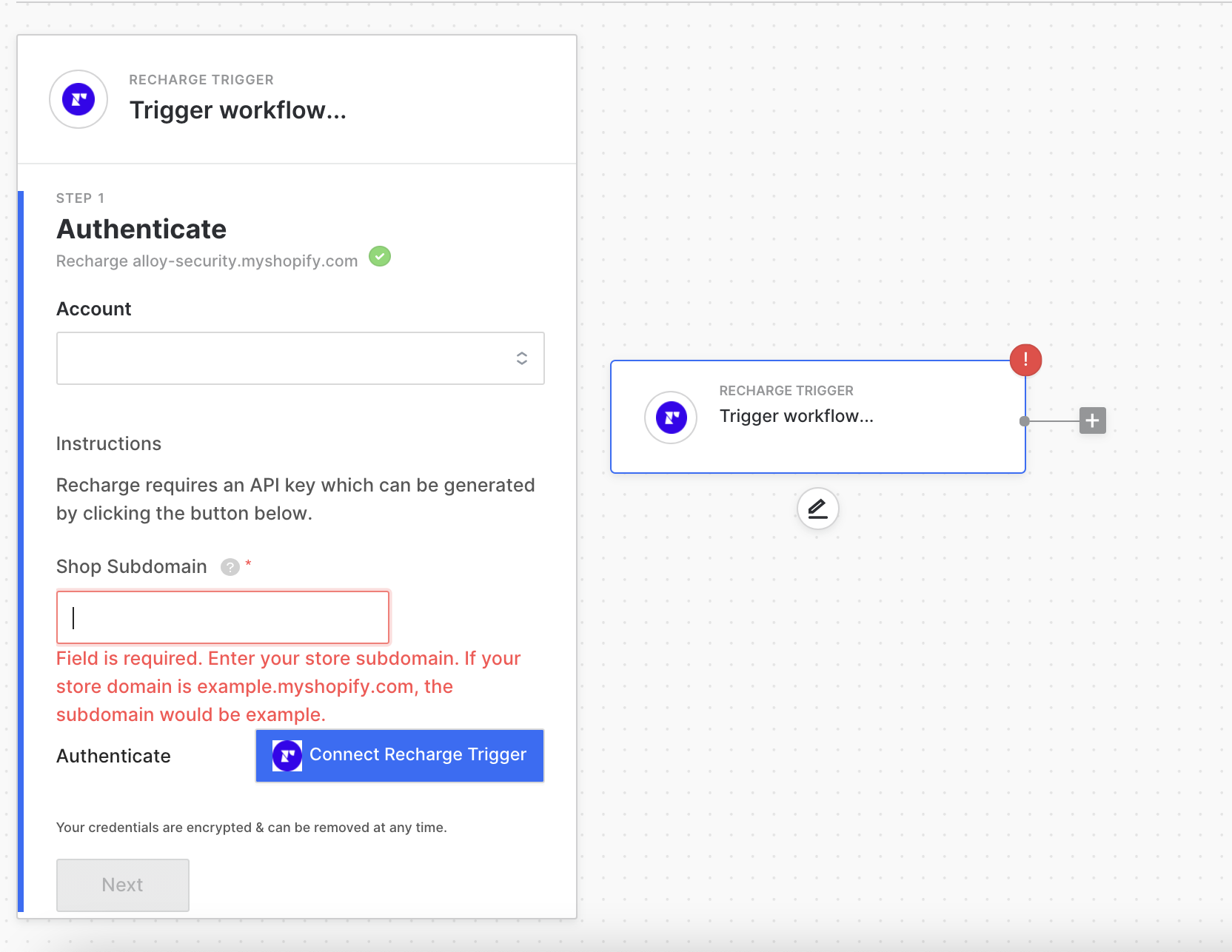Open the Shop Subdomain help tooltip icon
The width and height of the screenshot is (1232, 952).
tap(230, 567)
